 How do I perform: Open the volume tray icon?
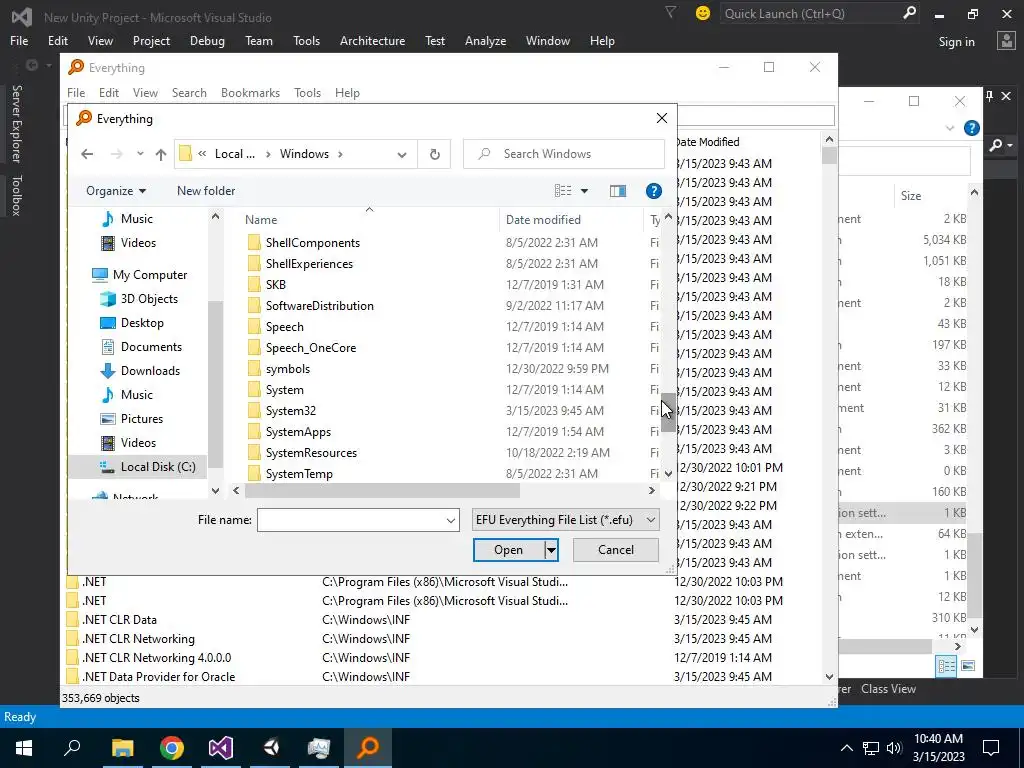[x=894, y=748]
